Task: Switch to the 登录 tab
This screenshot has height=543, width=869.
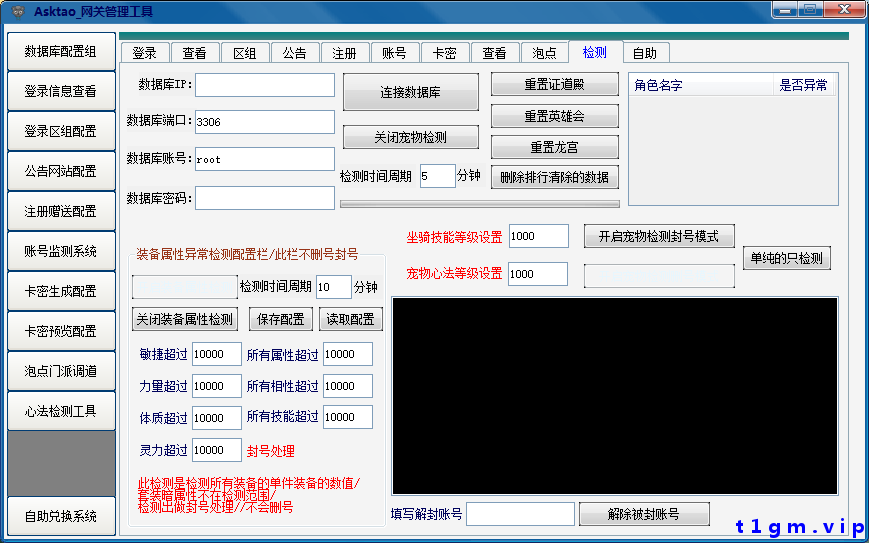Action: coord(145,53)
